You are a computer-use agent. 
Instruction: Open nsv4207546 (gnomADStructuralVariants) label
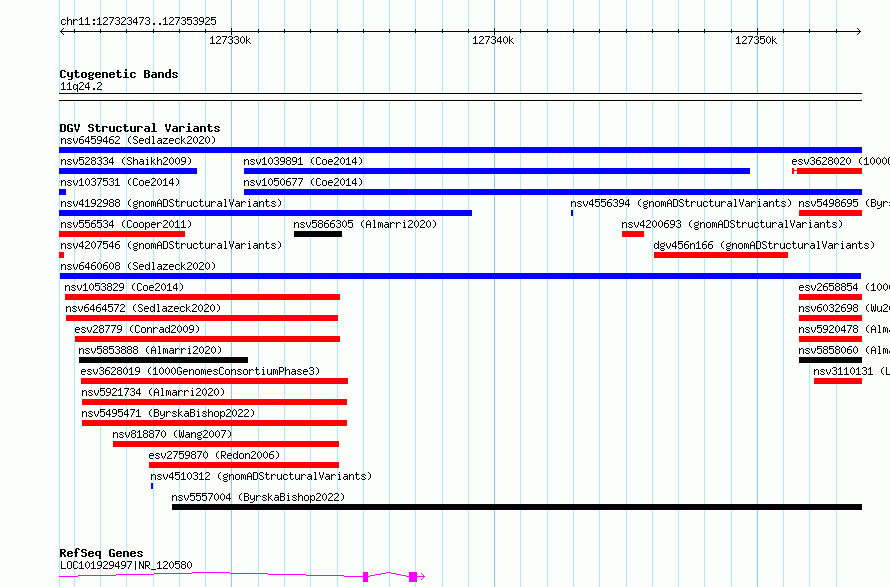(171, 245)
